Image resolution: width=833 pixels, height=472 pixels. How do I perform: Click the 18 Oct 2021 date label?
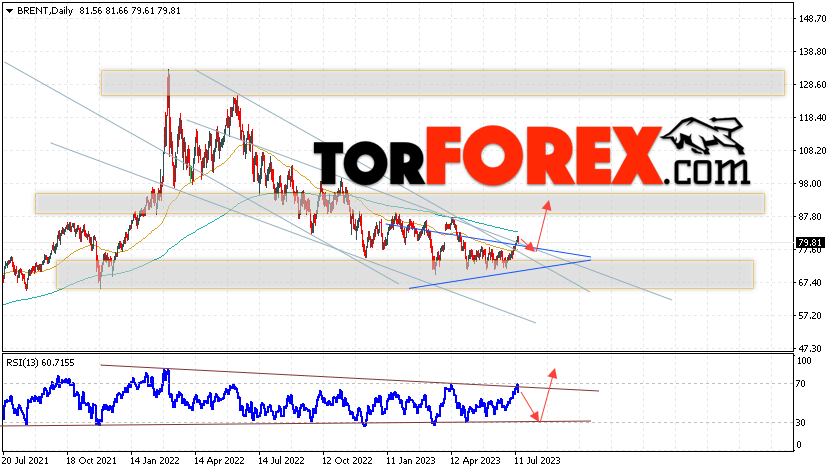pos(91,460)
